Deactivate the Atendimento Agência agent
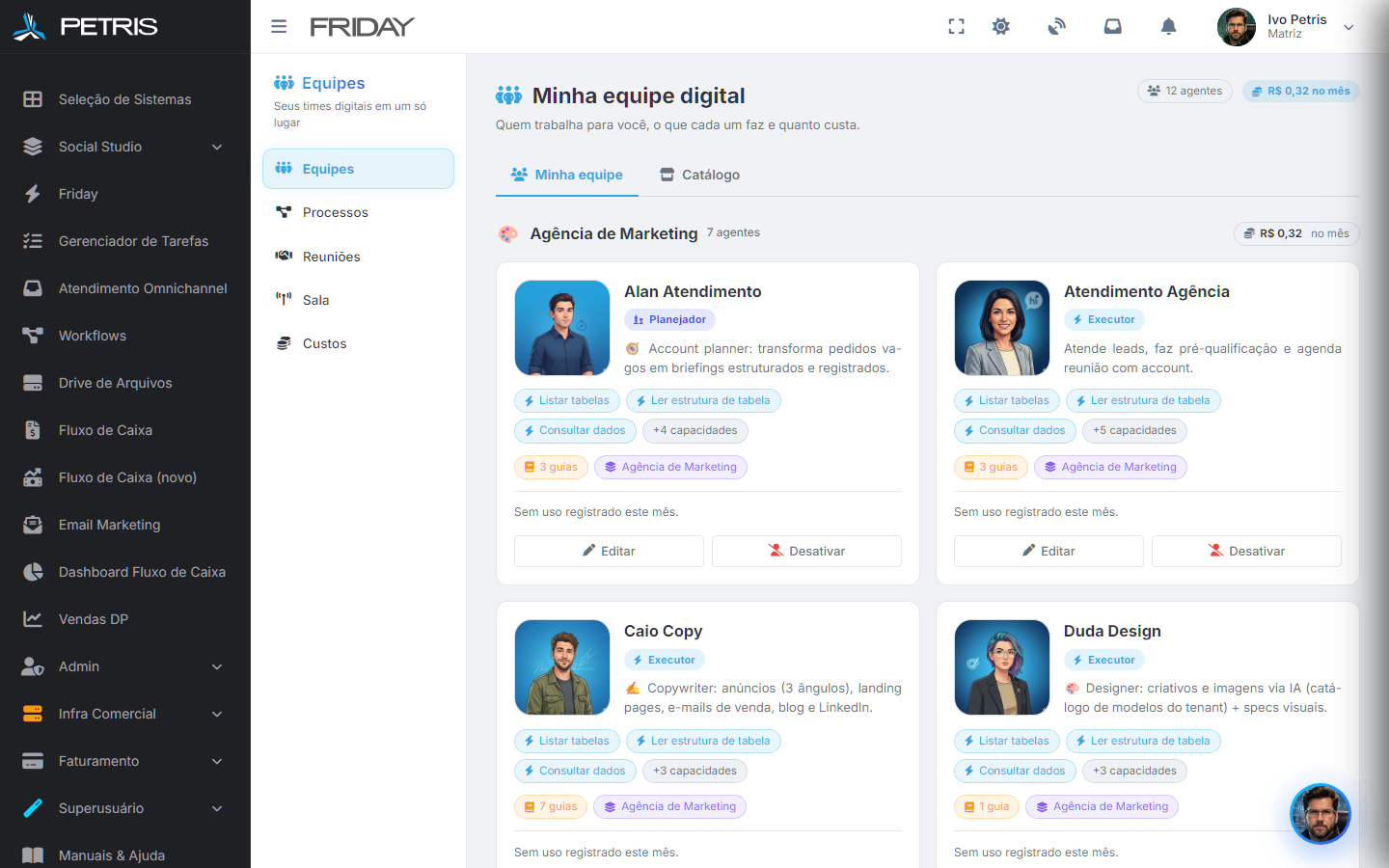The height and width of the screenshot is (868, 1389). coord(1246,551)
